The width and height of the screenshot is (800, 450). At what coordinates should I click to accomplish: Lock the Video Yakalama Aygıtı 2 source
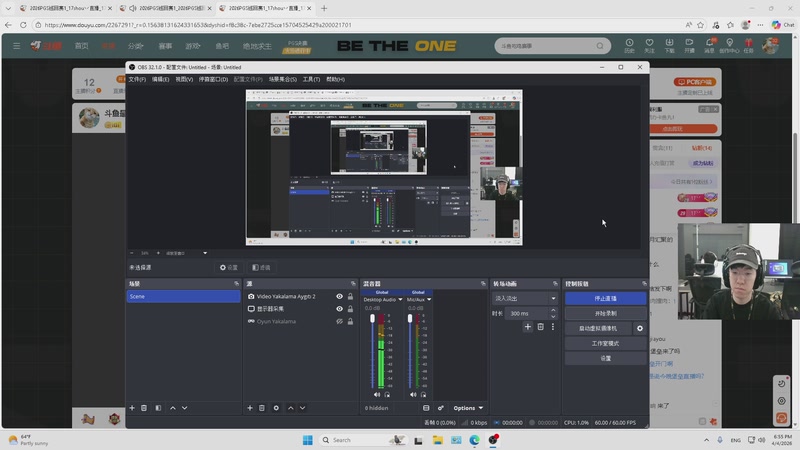pyautogui.click(x=351, y=296)
